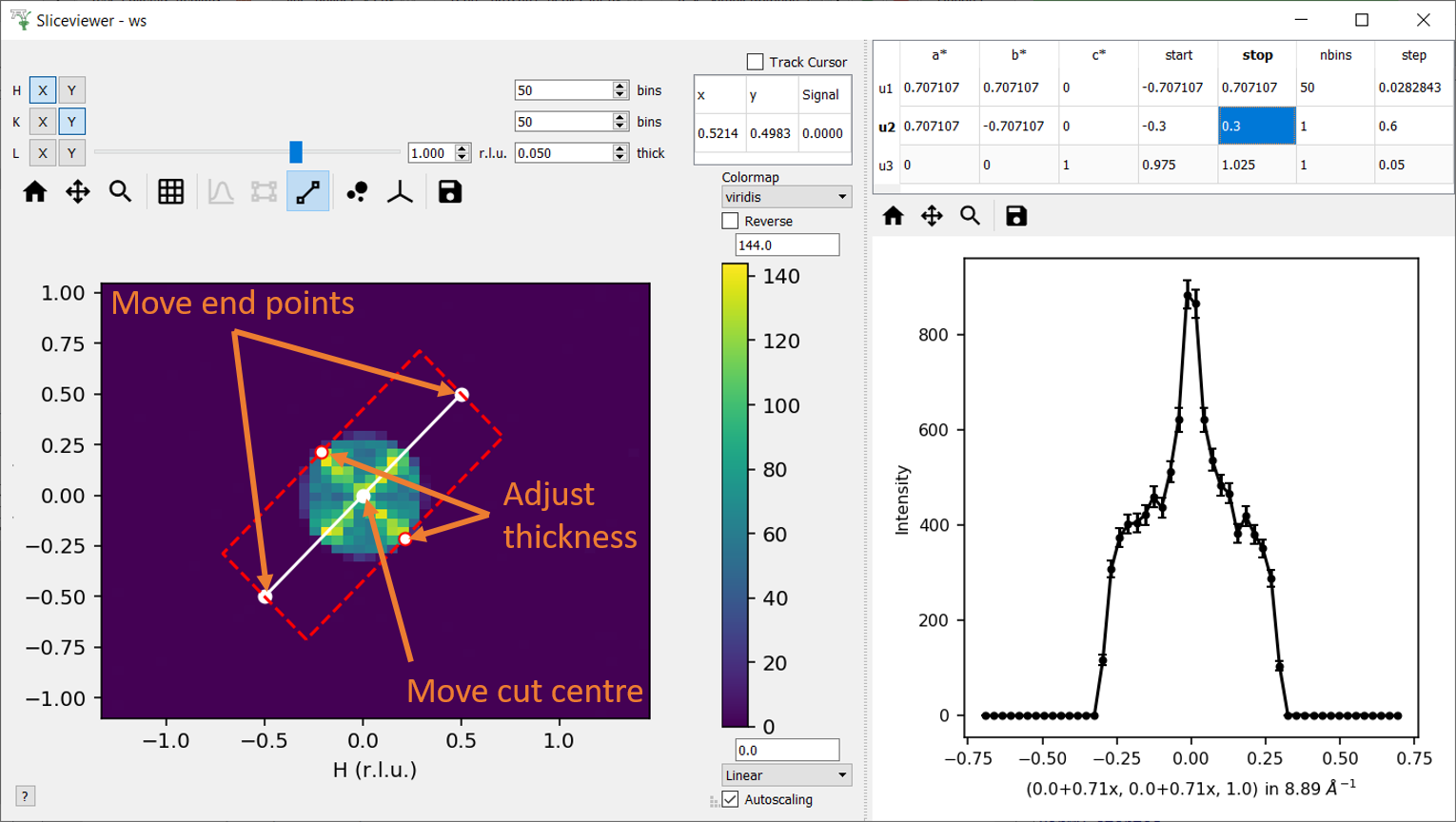
Task: Toggle Y axis for K dimension
Action: [71, 121]
